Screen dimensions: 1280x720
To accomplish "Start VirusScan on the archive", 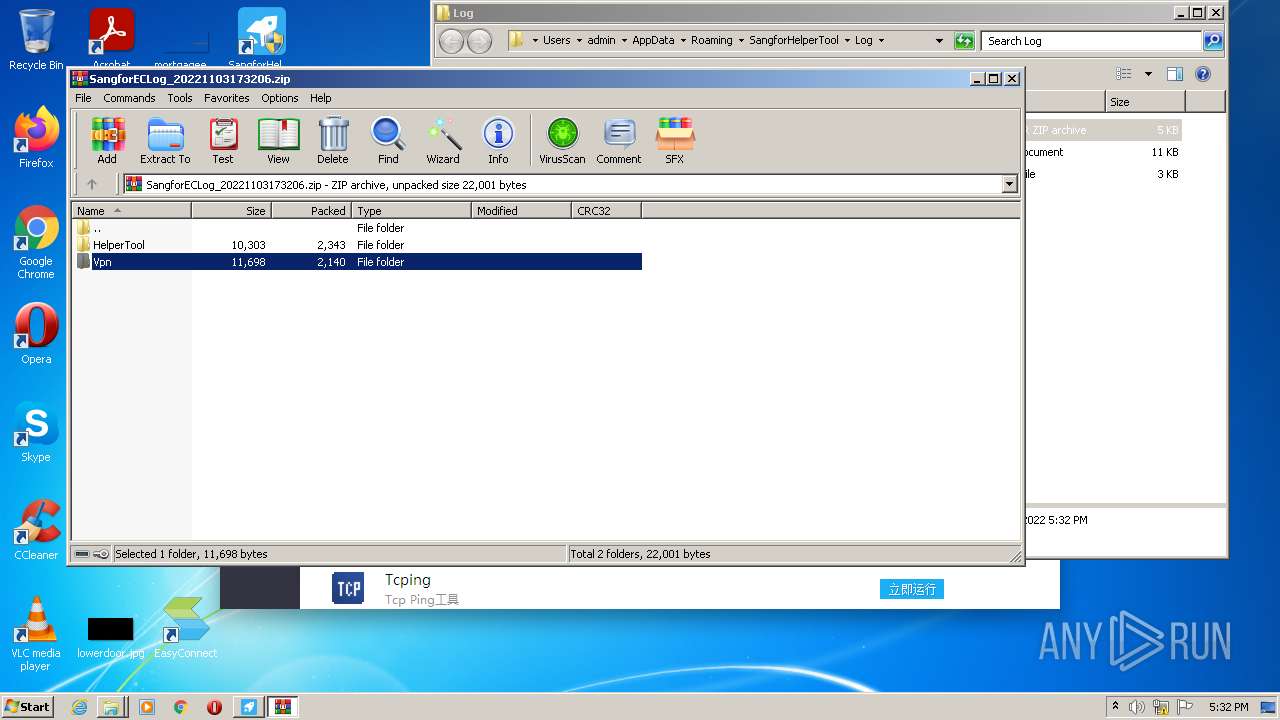I will [562, 140].
